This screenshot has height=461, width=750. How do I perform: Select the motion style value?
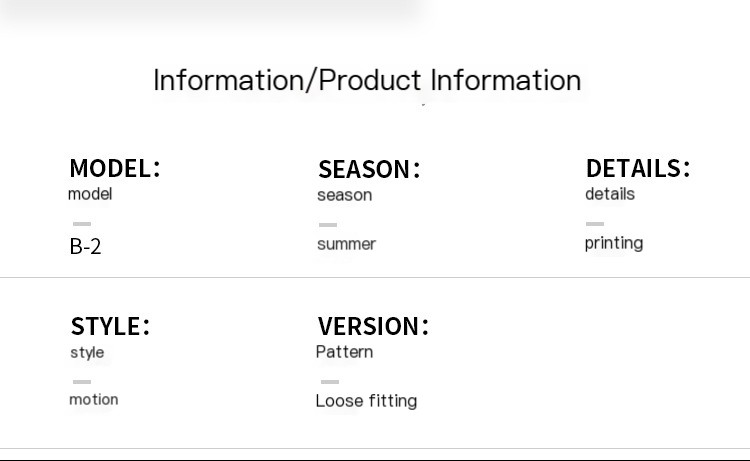point(93,399)
